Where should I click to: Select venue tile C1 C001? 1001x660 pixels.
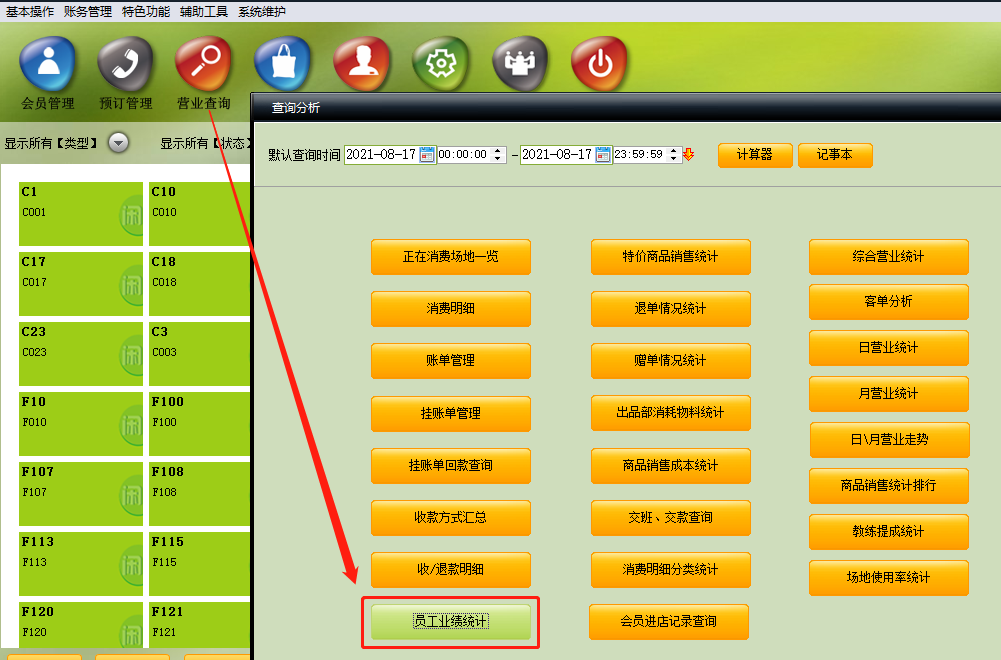[x=81, y=214]
